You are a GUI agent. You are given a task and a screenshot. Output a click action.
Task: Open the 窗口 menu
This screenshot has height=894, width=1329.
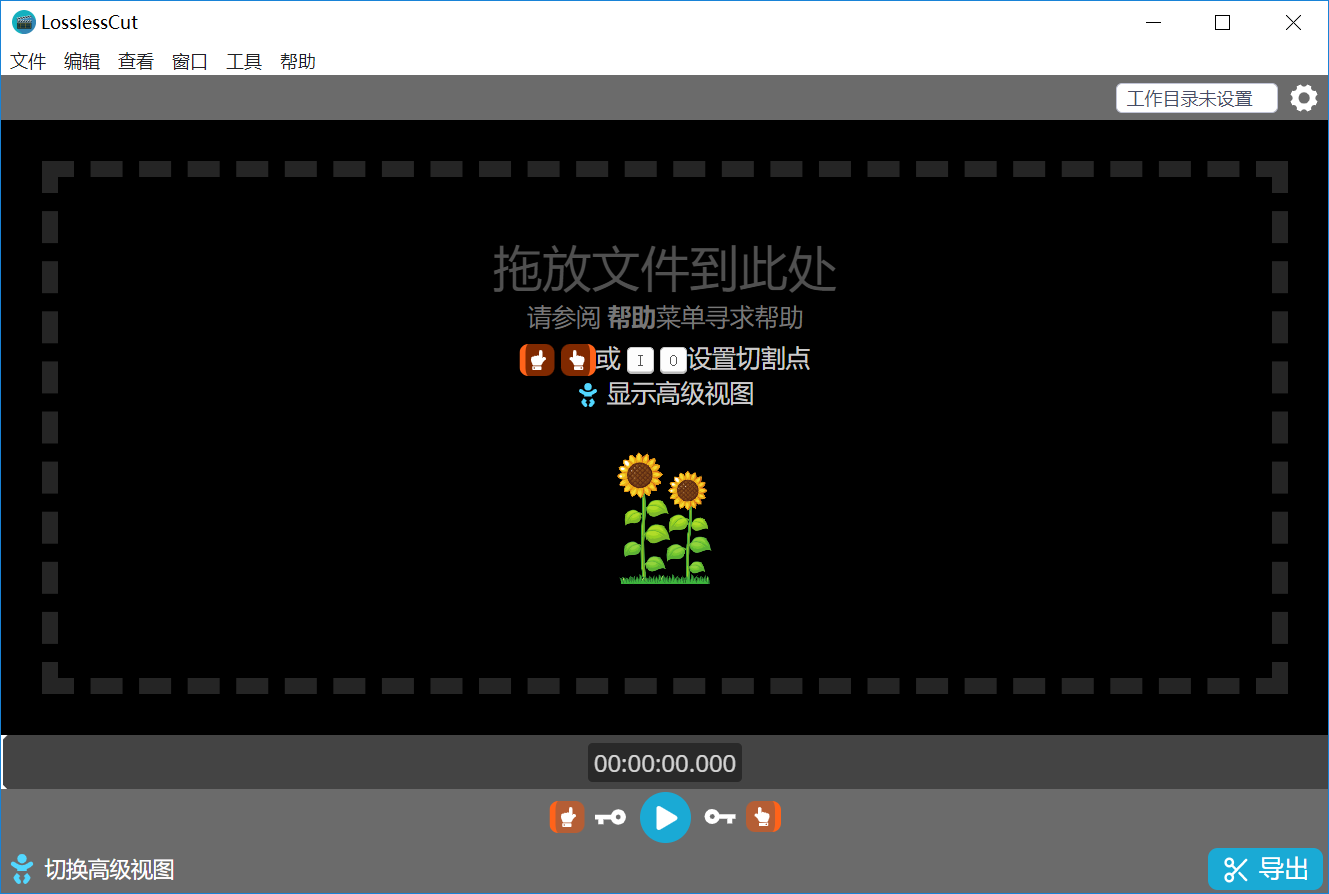point(190,61)
